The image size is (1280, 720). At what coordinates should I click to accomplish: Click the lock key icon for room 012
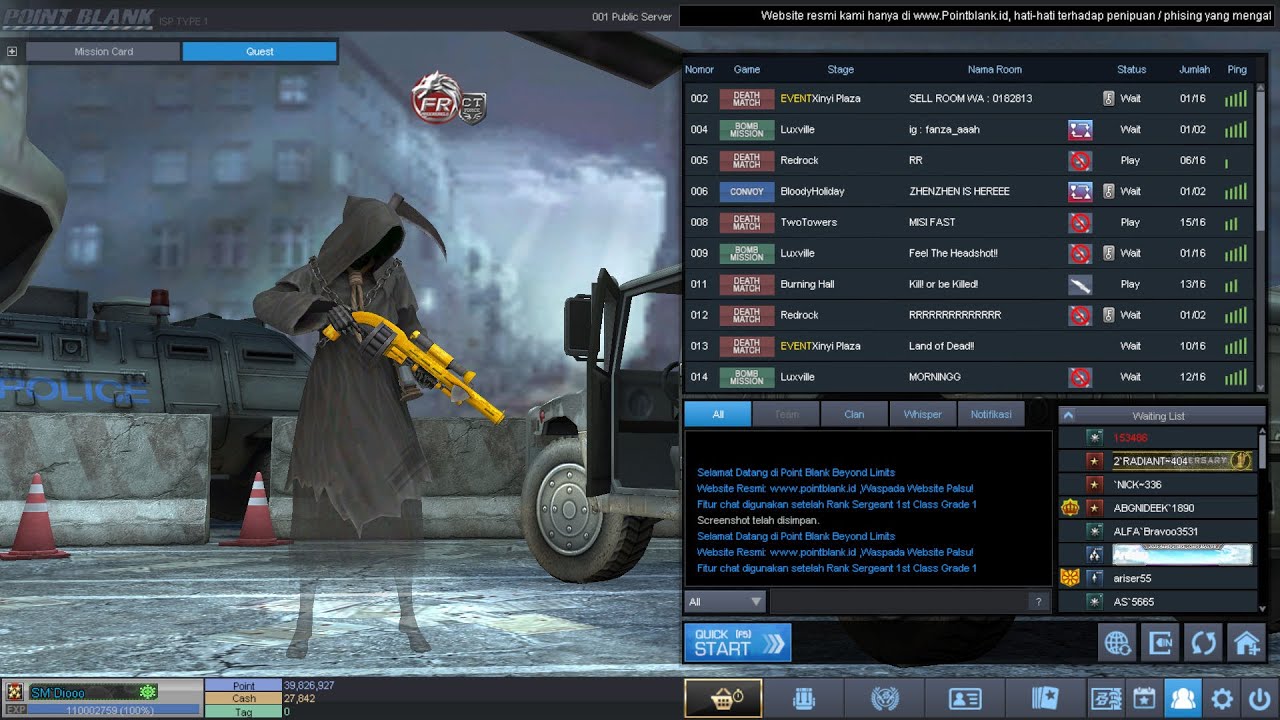click(x=1108, y=315)
